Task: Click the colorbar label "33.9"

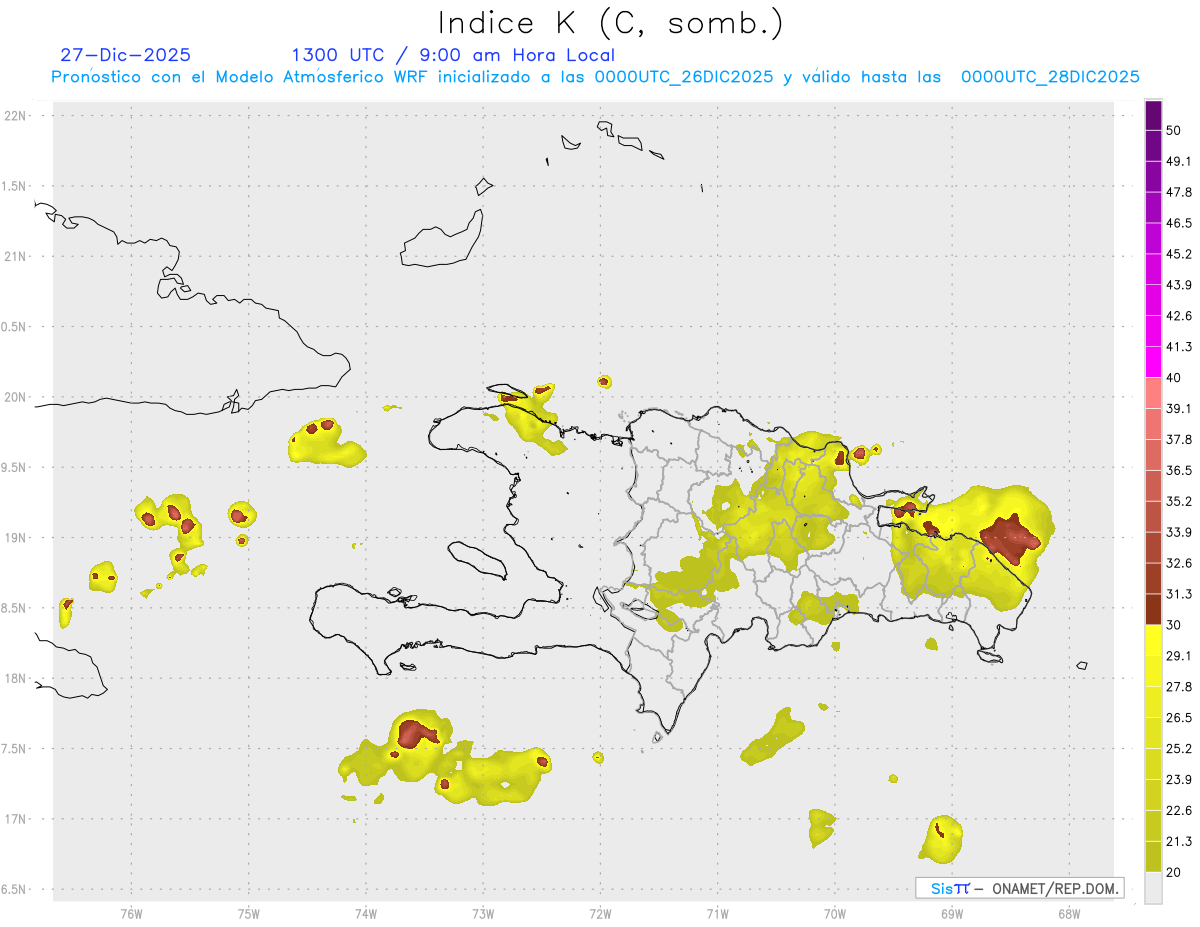Action: [1179, 532]
